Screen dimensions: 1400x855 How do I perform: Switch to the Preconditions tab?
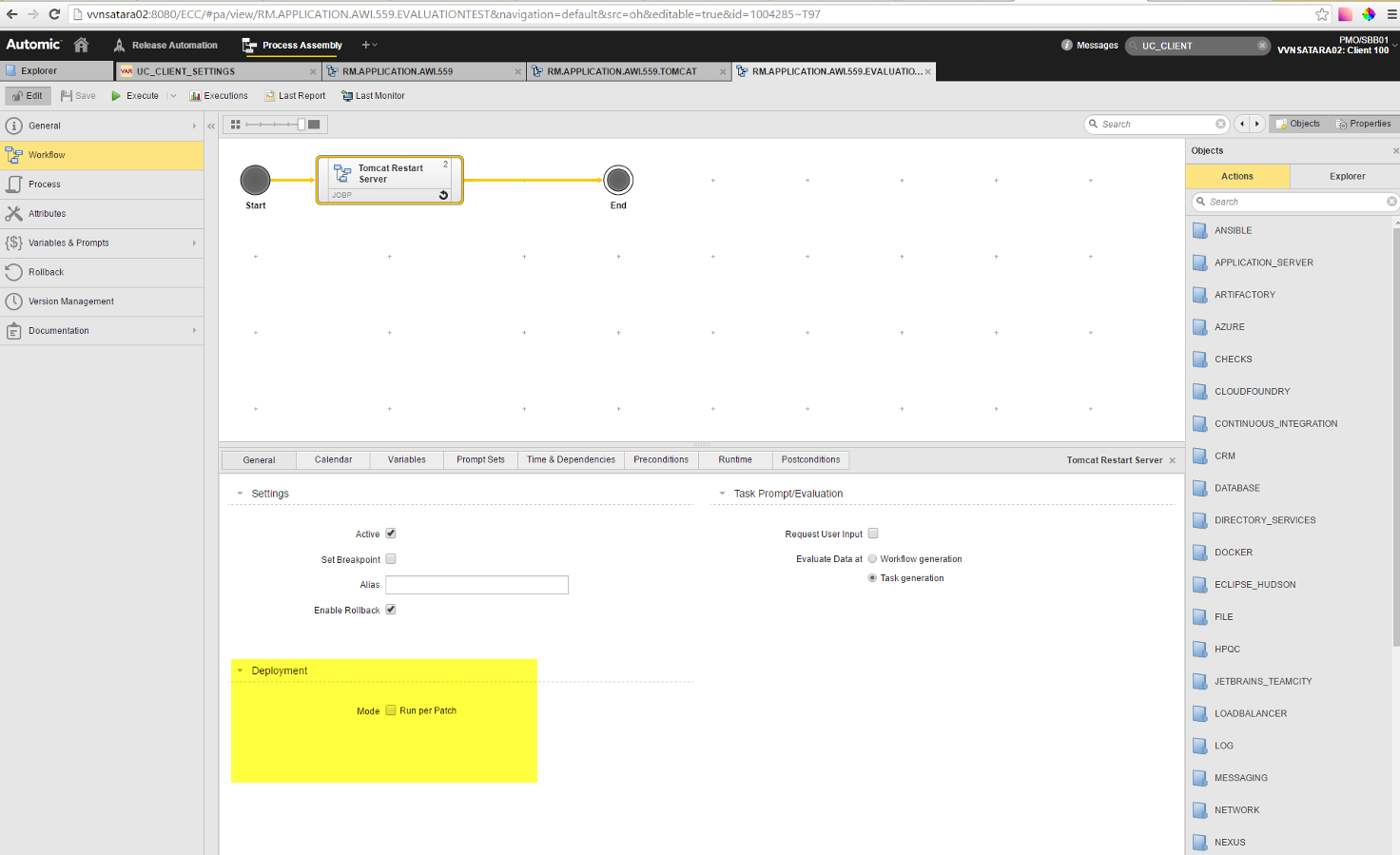coord(660,459)
